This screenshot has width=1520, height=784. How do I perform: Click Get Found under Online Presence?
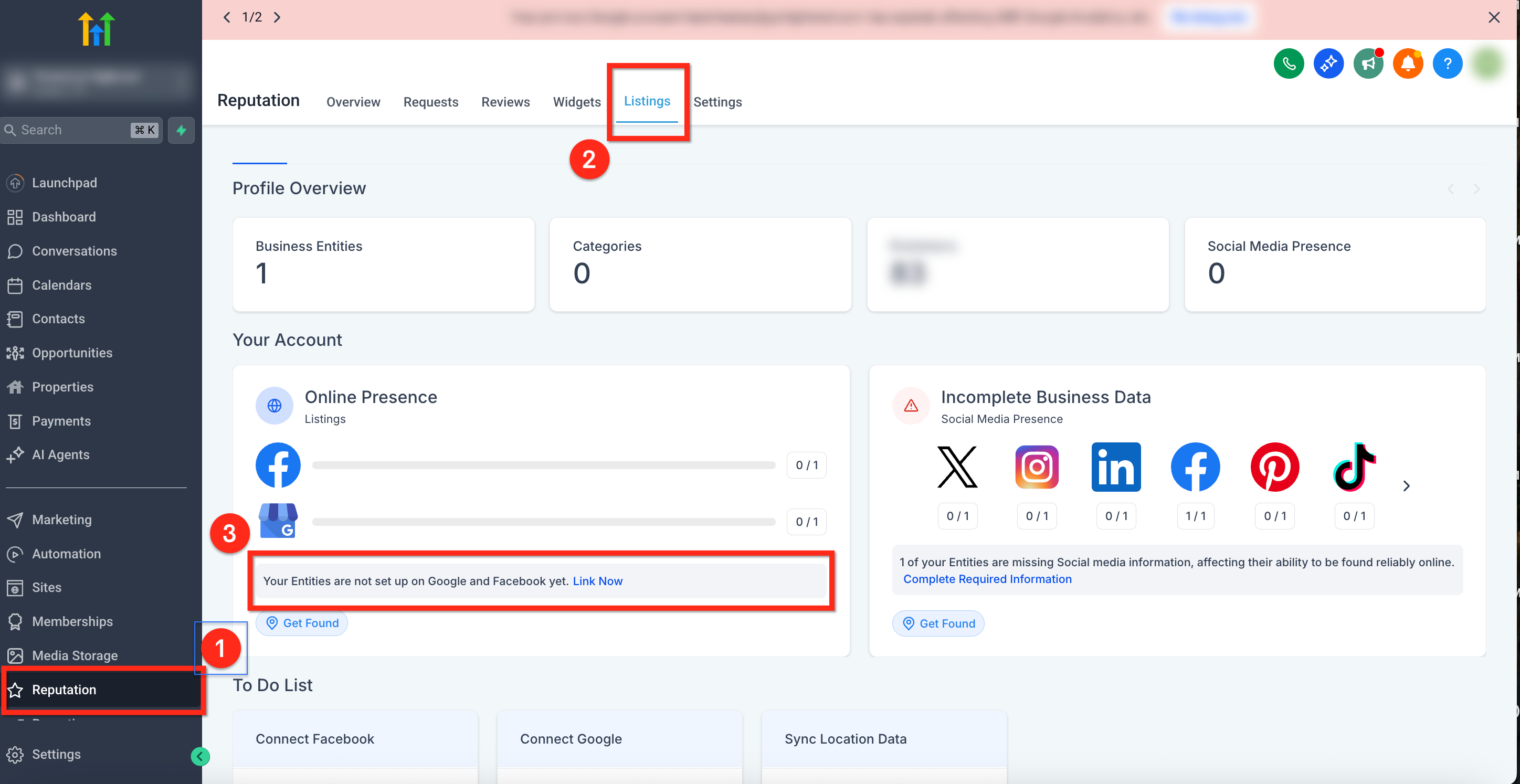[301, 623]
